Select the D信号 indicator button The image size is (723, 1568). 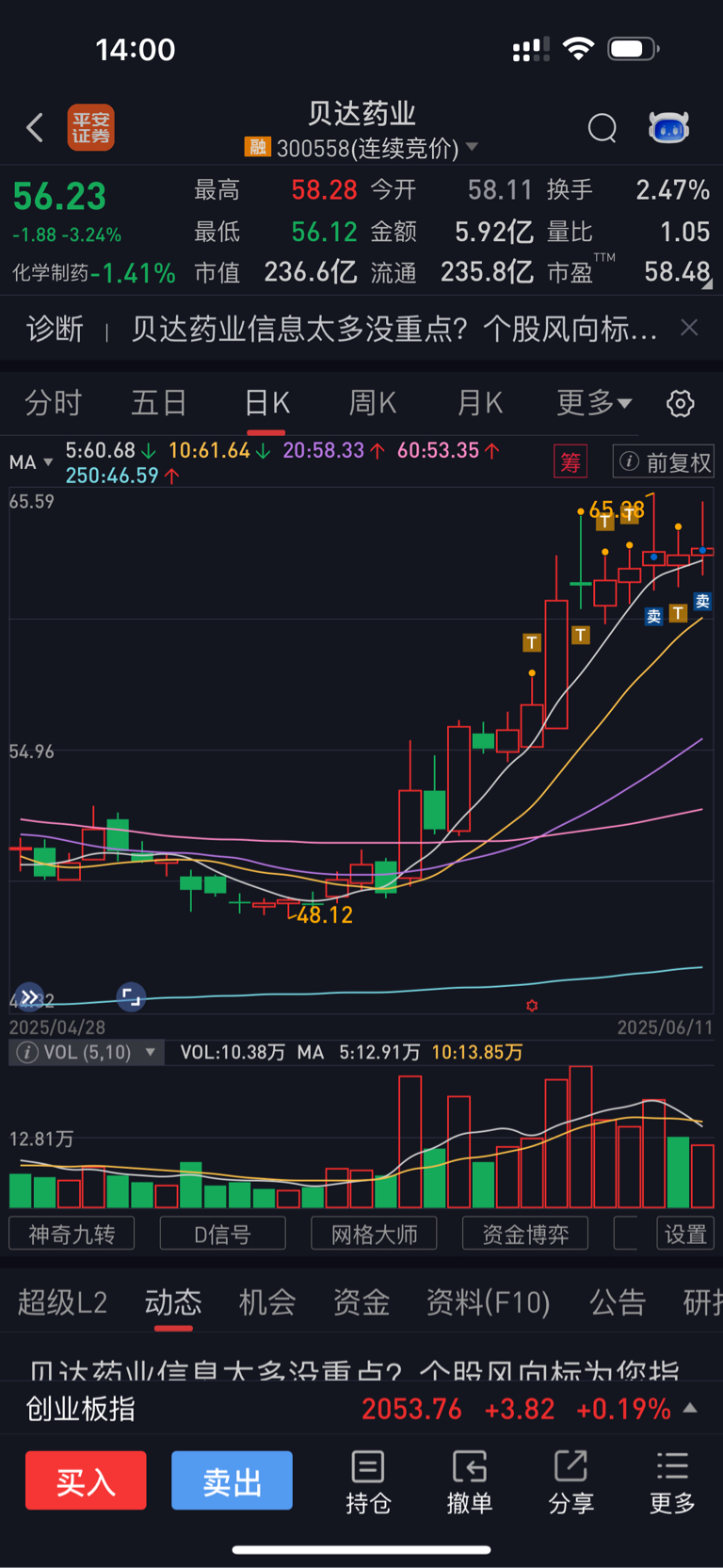(x=222, y=1234)
